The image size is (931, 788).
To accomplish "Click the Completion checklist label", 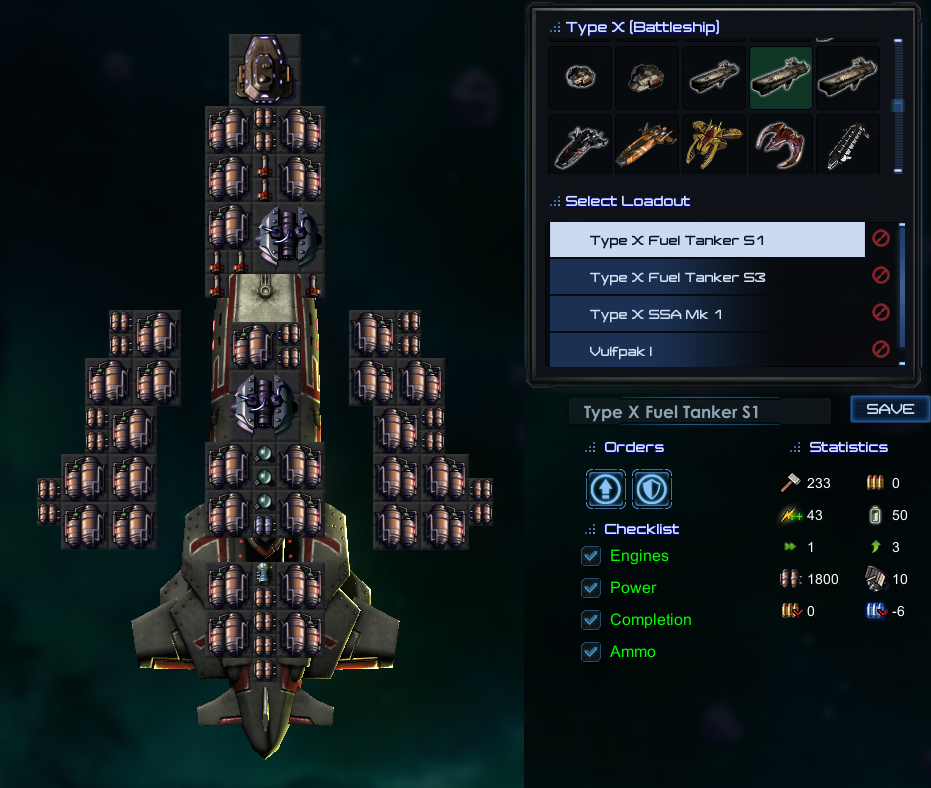I will [x=650, y=620].
